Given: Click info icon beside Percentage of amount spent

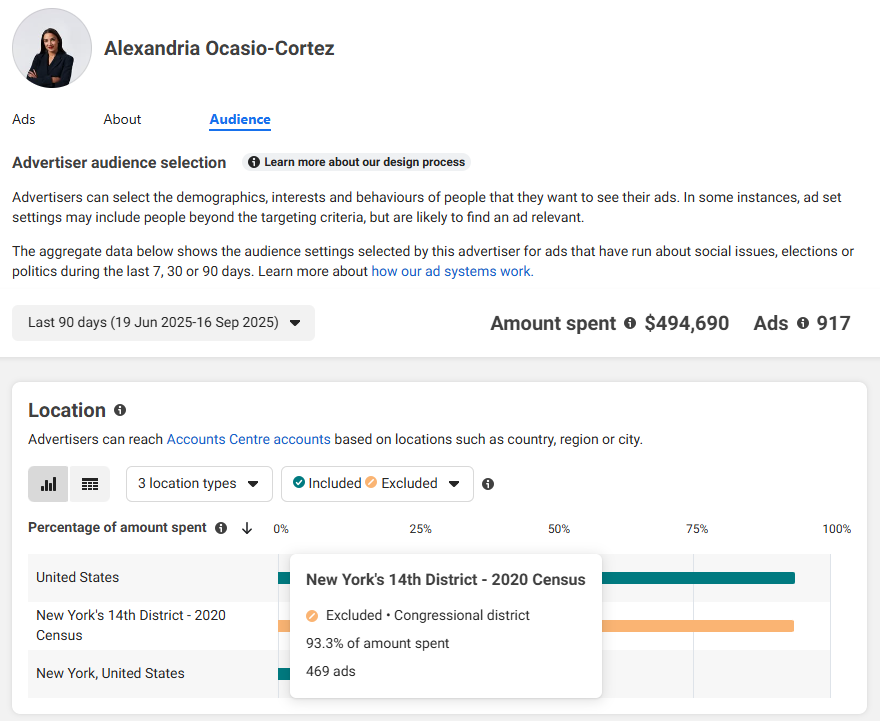Looking at the screenshot, I should click(x=221, y=528).
